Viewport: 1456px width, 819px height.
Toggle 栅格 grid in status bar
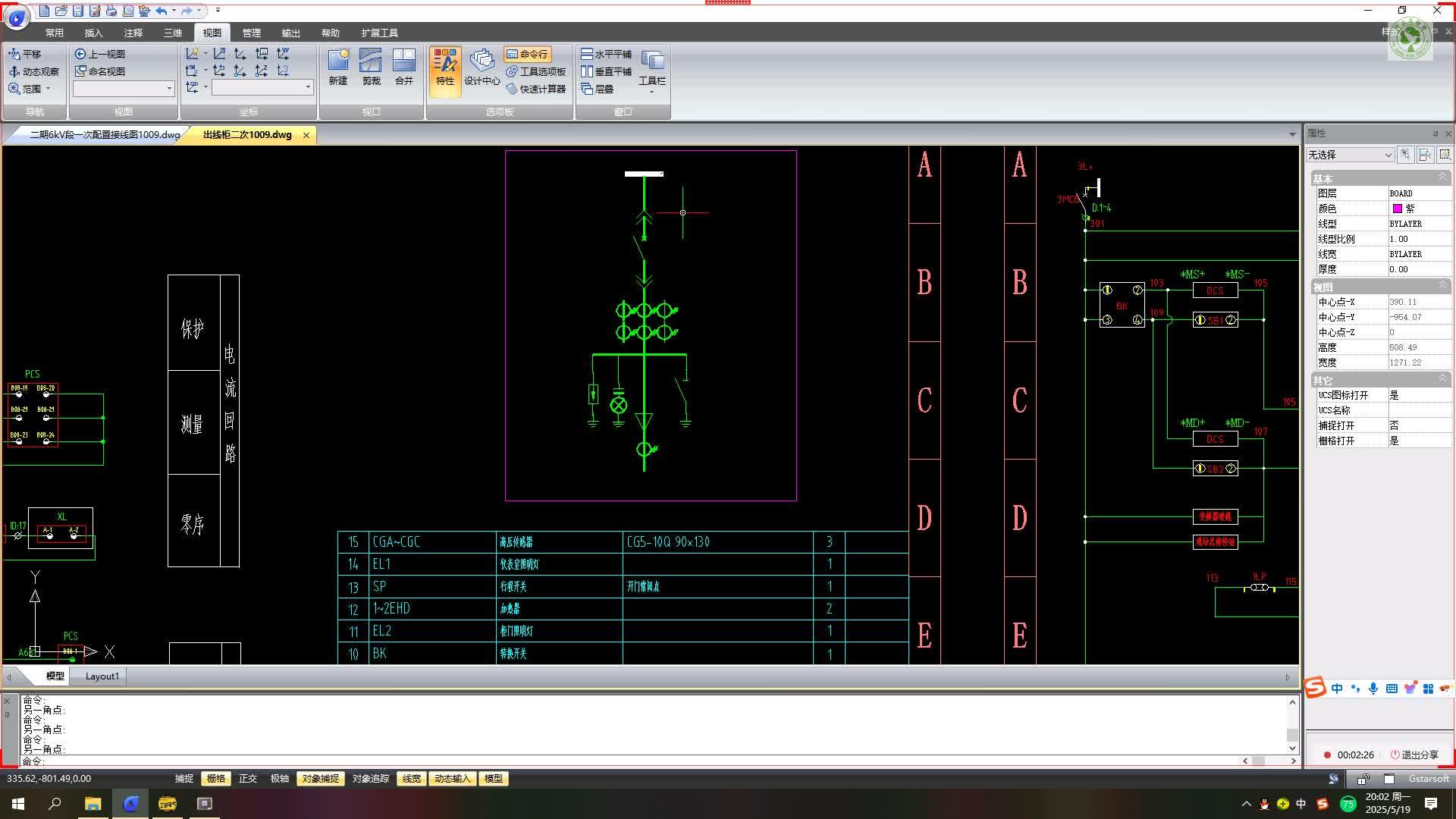pos(216,778)
